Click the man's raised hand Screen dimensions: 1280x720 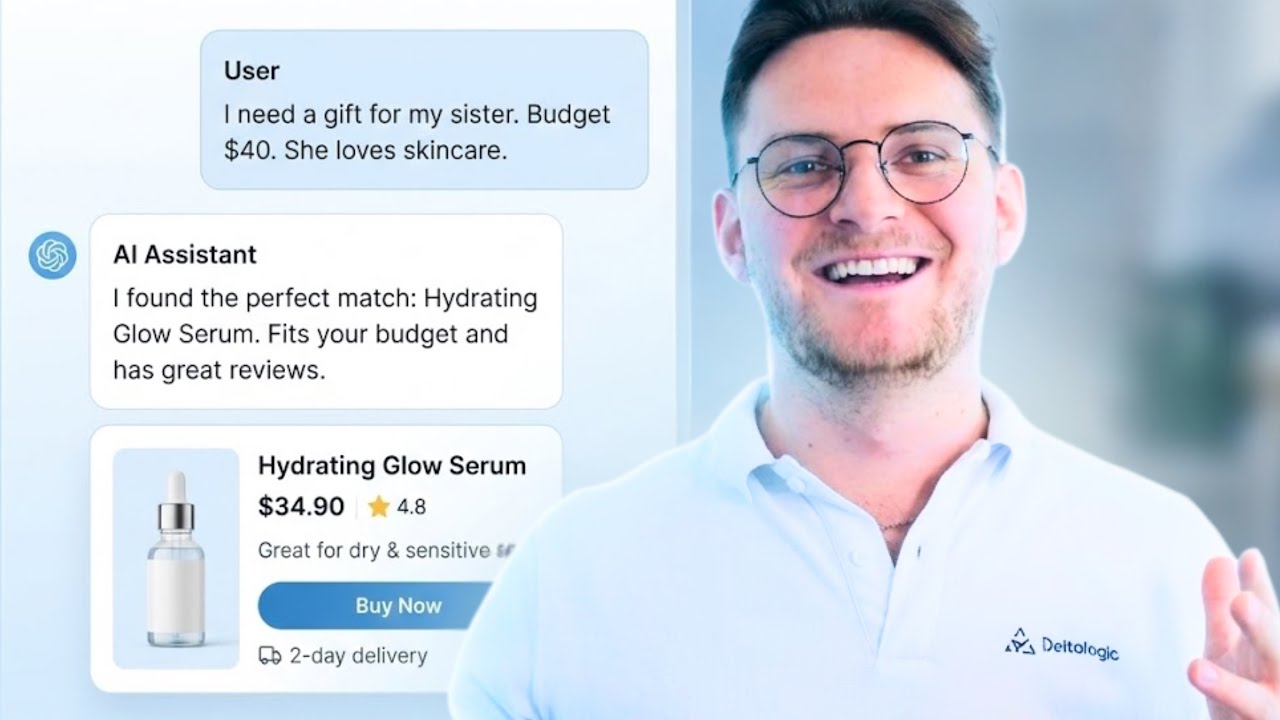click(1237, 640)
